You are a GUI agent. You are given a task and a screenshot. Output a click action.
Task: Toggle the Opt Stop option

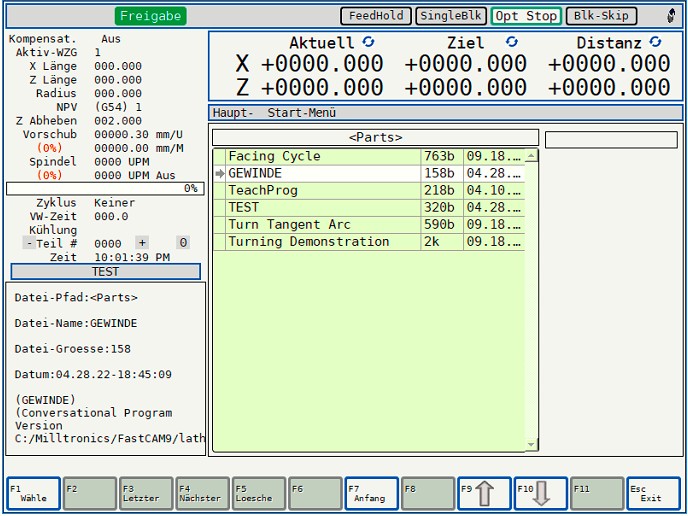[x=526, y=16]
